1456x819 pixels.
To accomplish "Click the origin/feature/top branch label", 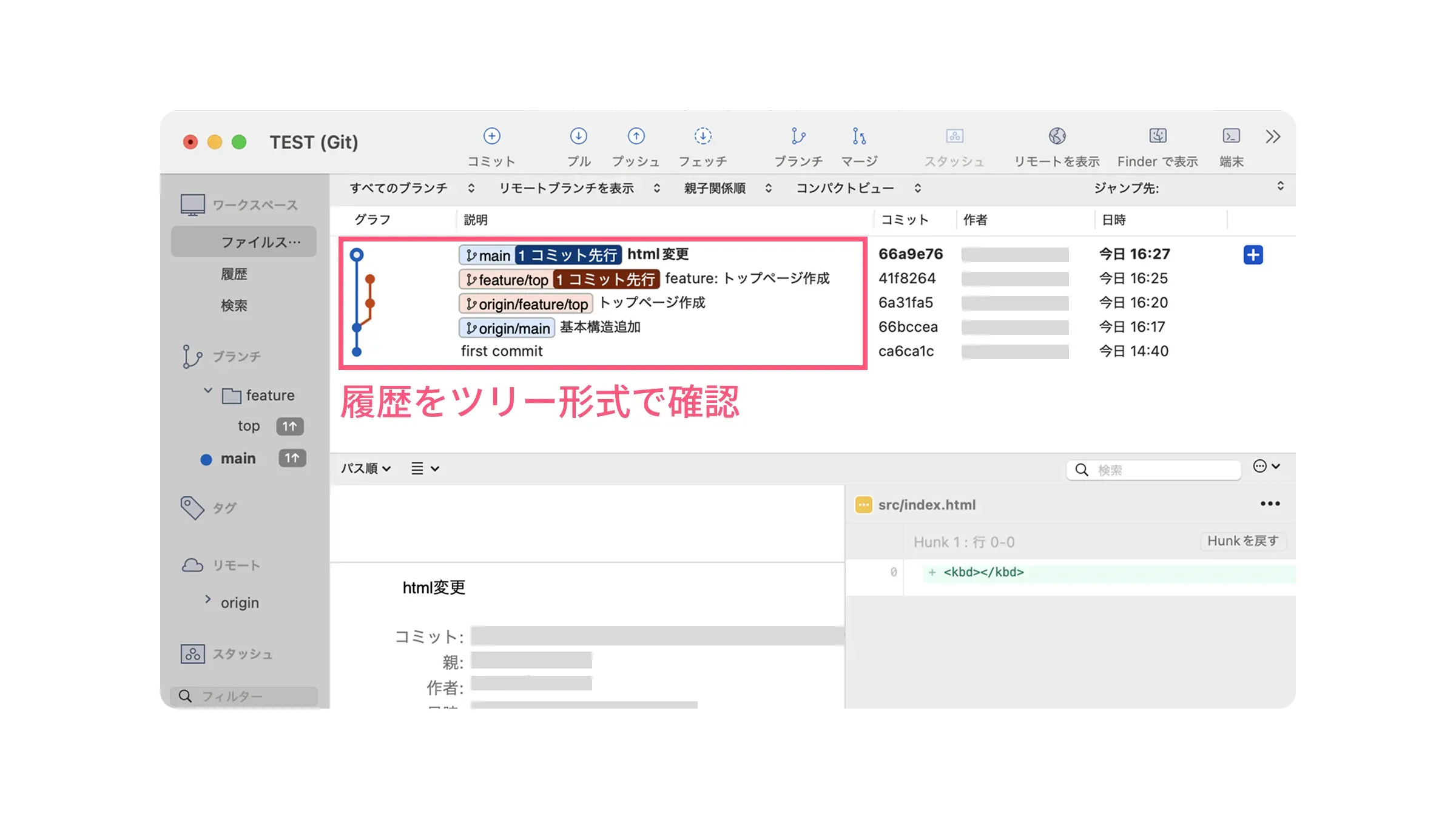I will click(x=525, y=304).
